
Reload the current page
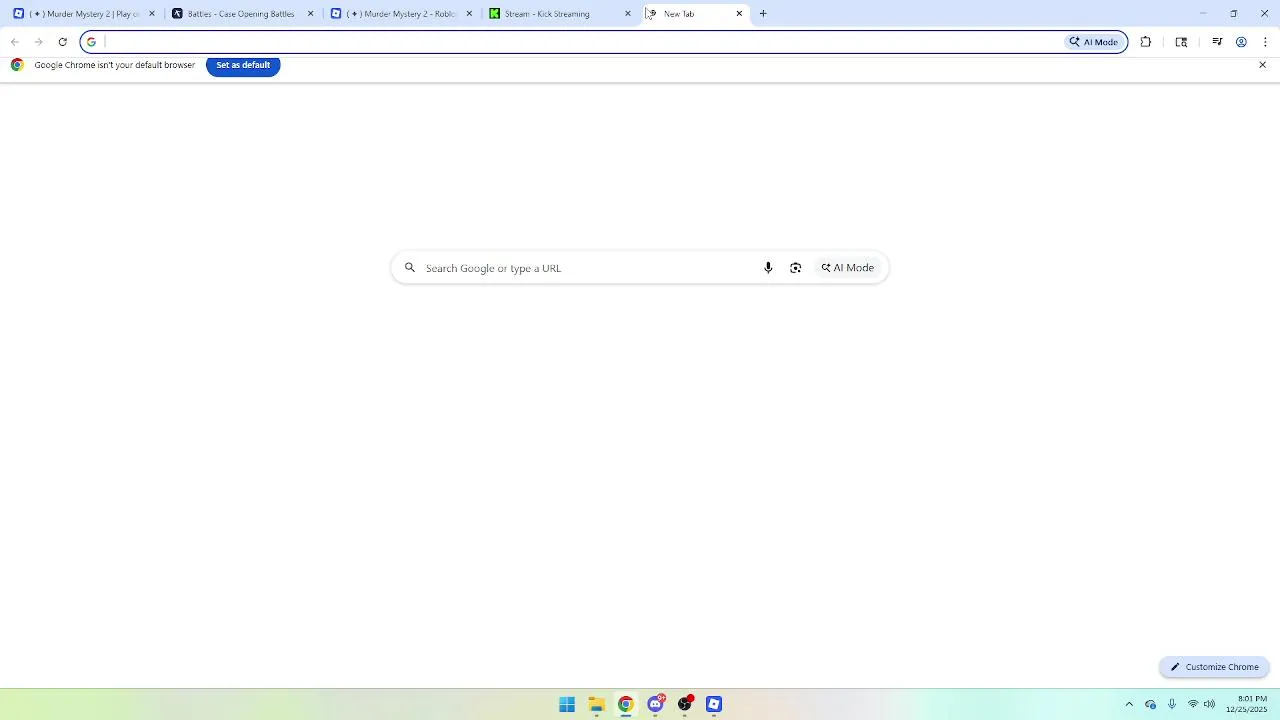coord(63,42)
